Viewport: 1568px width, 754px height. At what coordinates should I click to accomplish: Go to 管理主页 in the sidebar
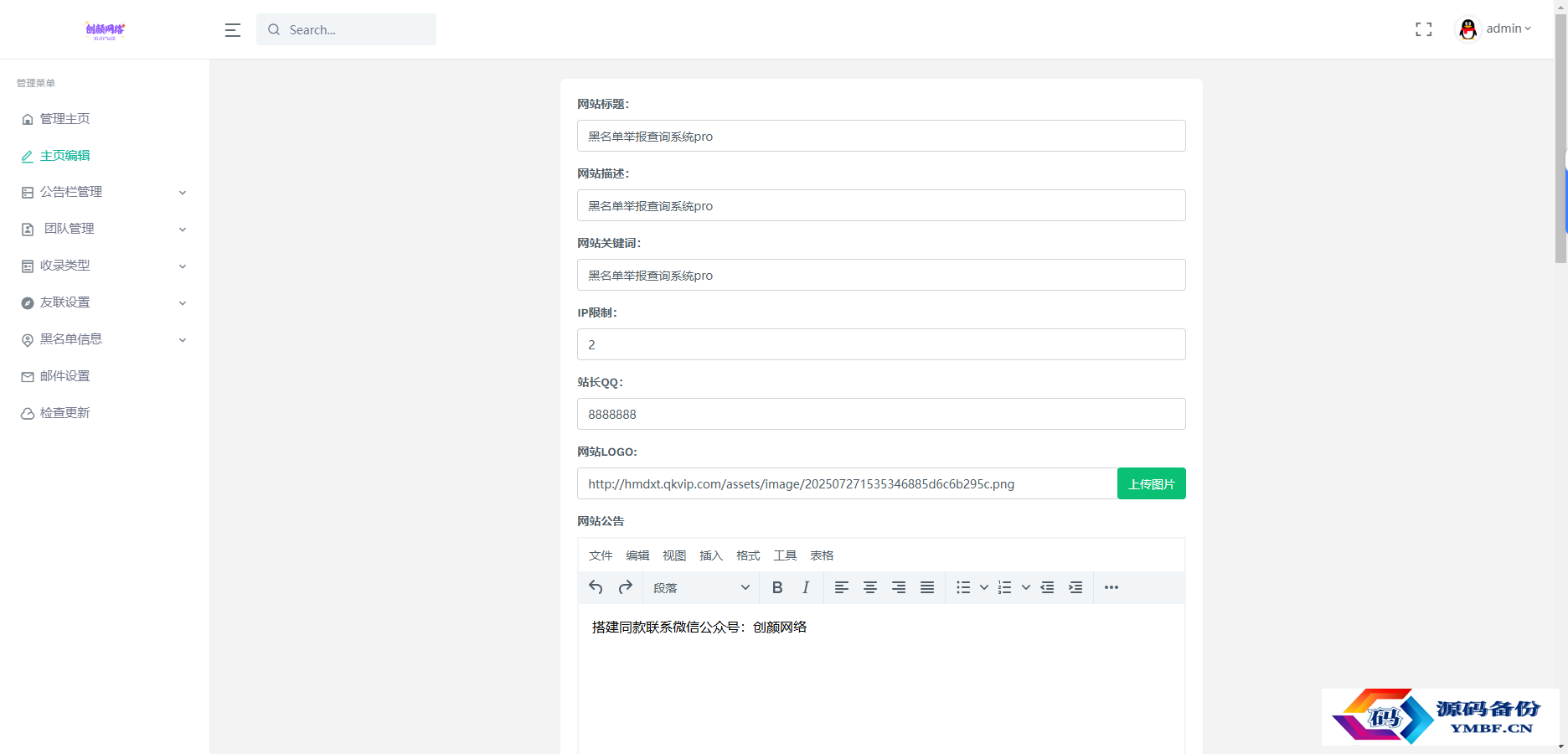[64, 119]
